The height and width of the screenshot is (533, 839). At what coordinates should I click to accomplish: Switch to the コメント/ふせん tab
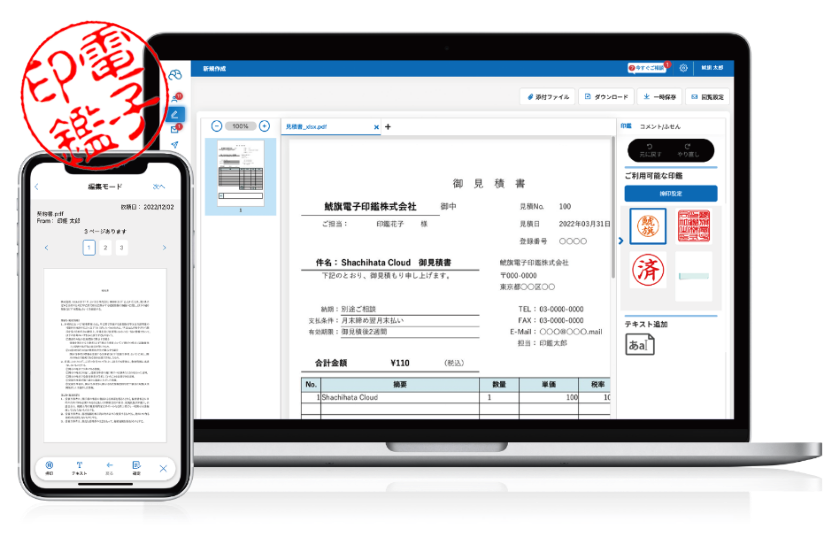659,126
